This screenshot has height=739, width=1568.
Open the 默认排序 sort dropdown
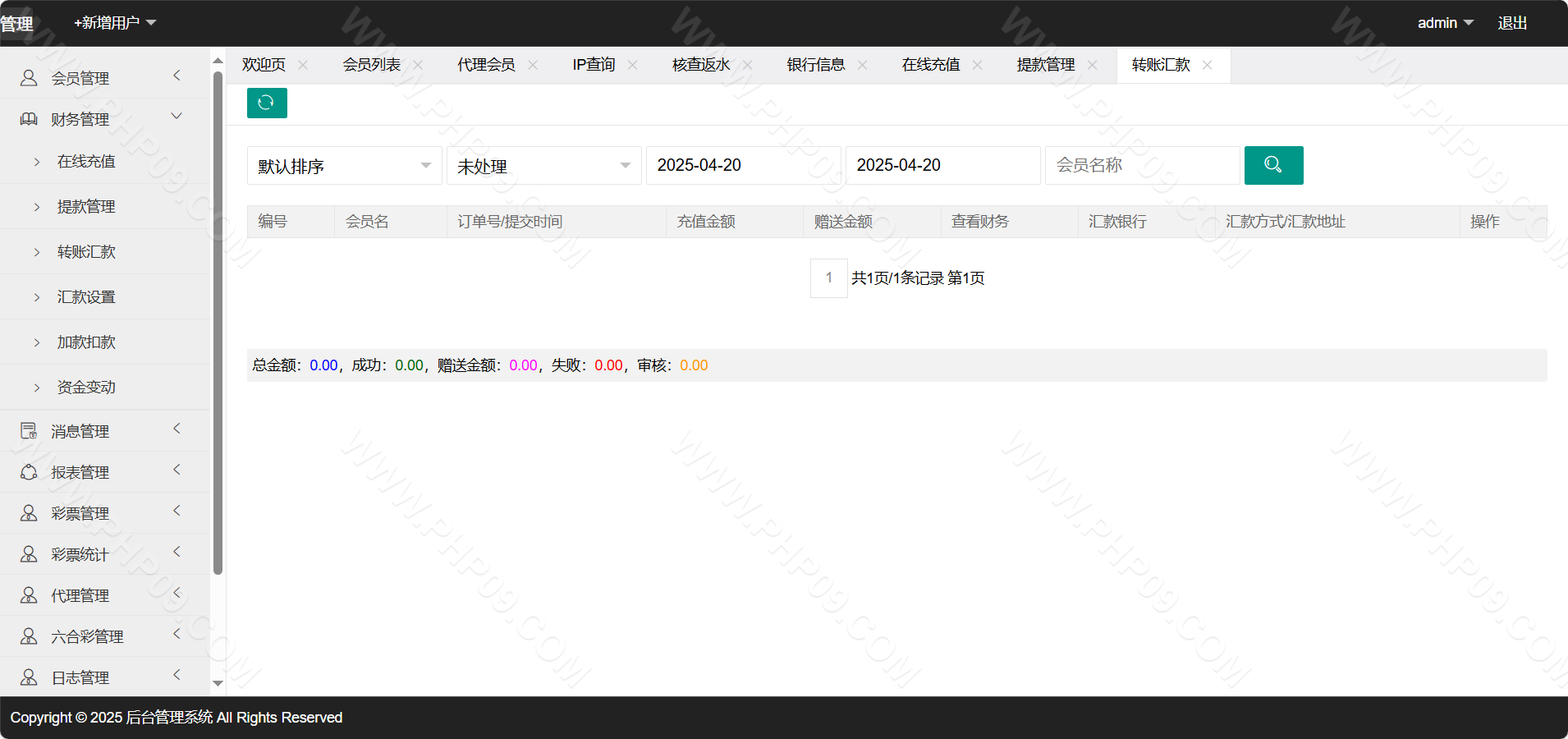(x=344, y=166)
